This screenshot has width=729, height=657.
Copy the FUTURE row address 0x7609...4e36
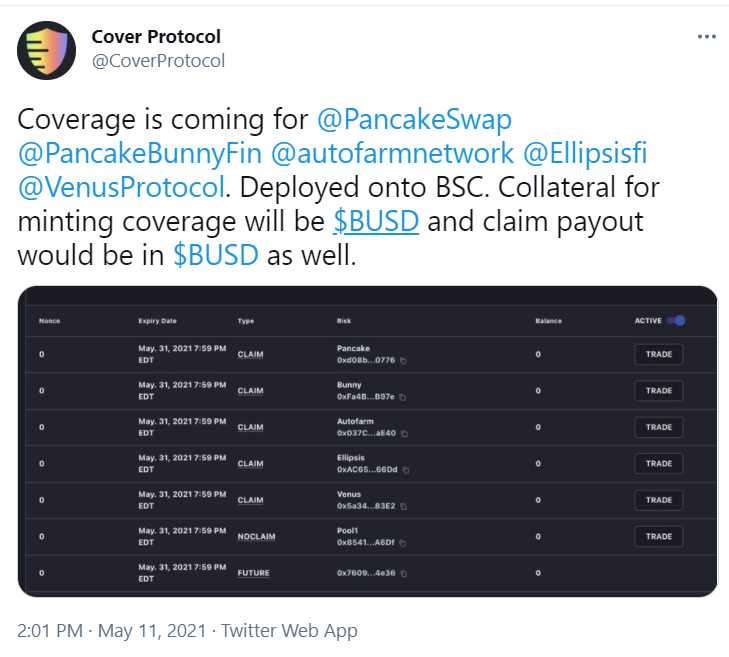[x=404, y=573]
